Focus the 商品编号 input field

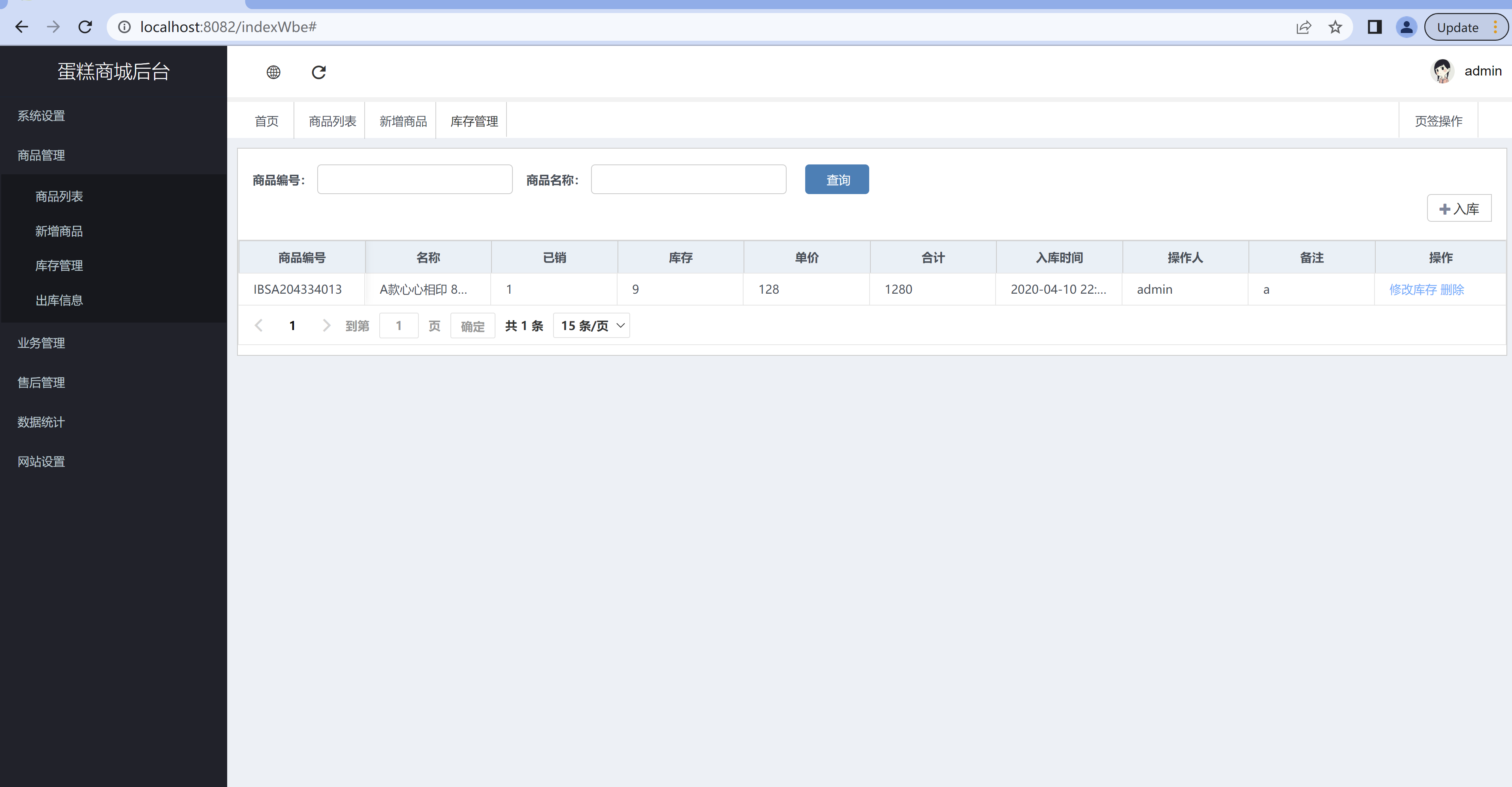pyautogui.click(x=415, y=179)
